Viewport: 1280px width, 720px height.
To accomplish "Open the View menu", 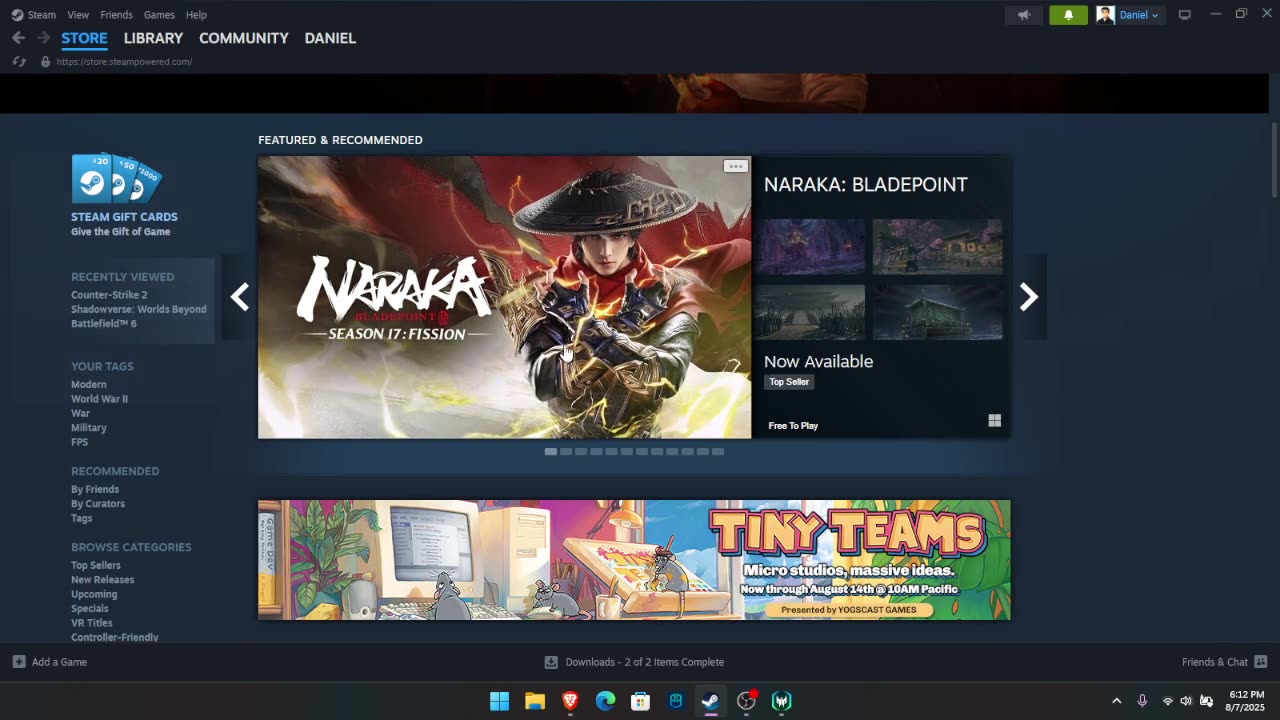I will 78,15.
